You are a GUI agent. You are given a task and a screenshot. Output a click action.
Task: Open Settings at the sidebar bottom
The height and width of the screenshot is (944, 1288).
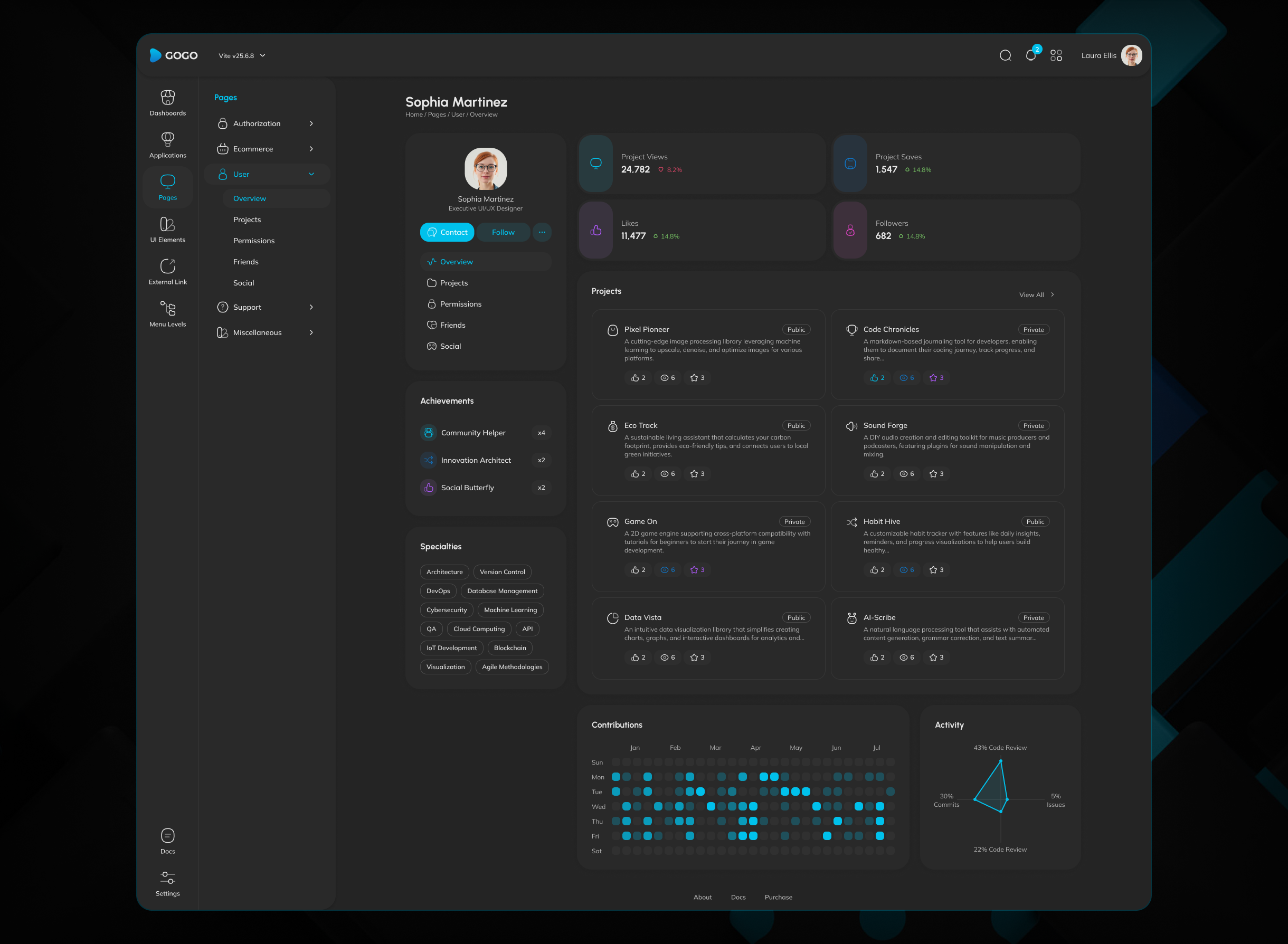(x=167, y=883)
